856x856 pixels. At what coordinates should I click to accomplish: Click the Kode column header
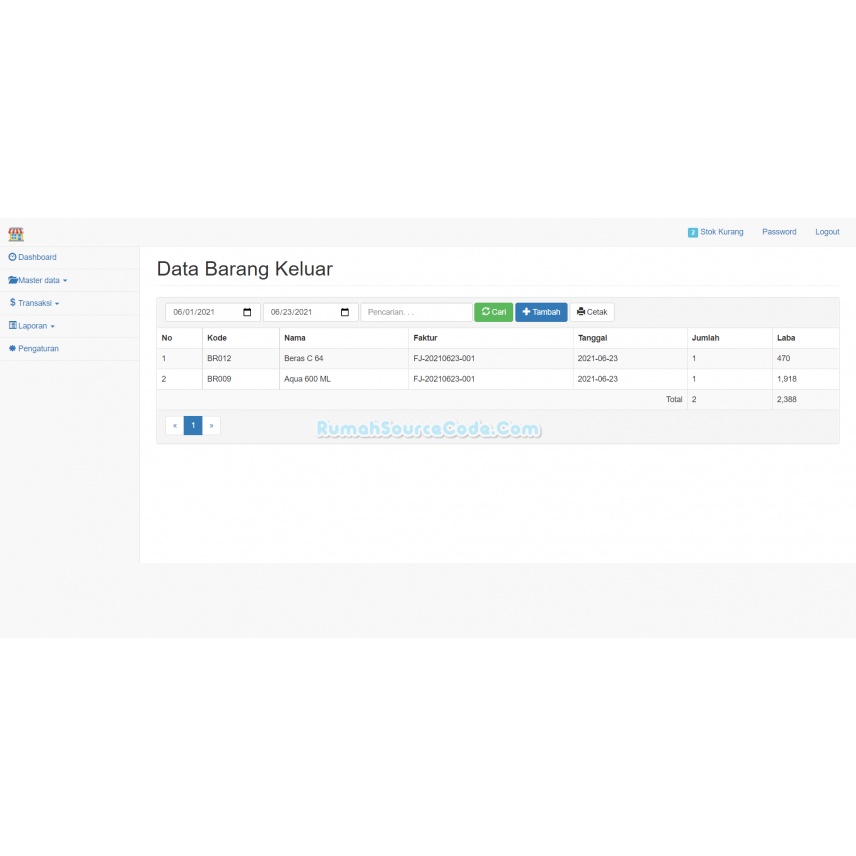[x=217, y=338]
